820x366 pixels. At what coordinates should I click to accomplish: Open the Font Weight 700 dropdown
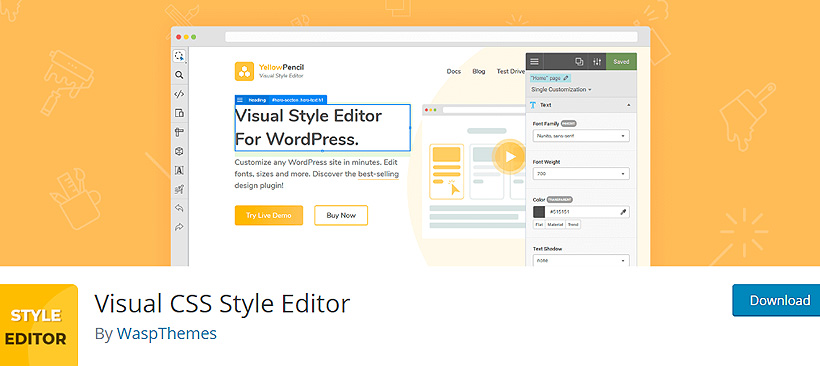pyautogui.click(x=581, y=174)
